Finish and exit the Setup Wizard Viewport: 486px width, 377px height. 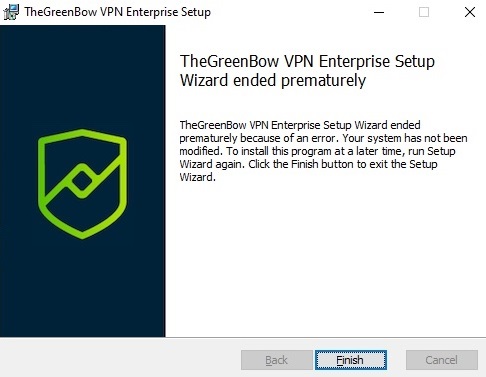click(351, 360)
